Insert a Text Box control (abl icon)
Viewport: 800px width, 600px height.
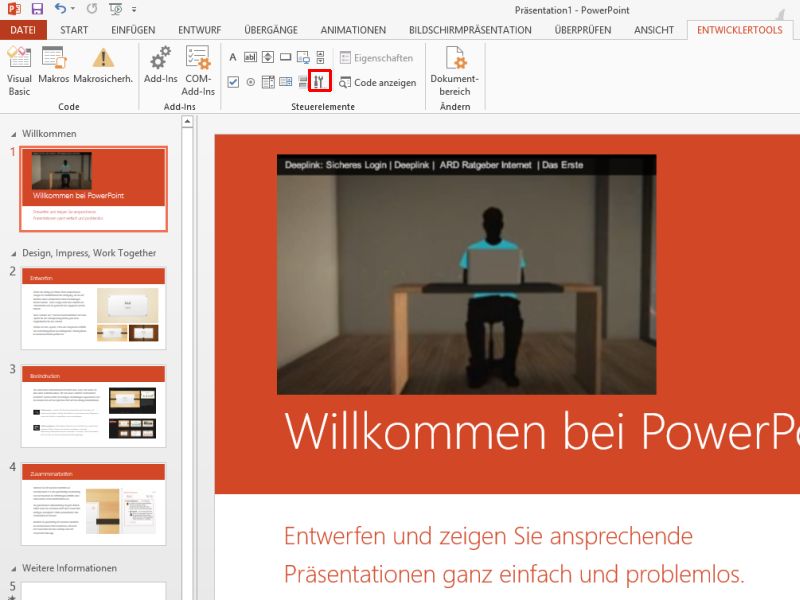(x=250, y=57)
